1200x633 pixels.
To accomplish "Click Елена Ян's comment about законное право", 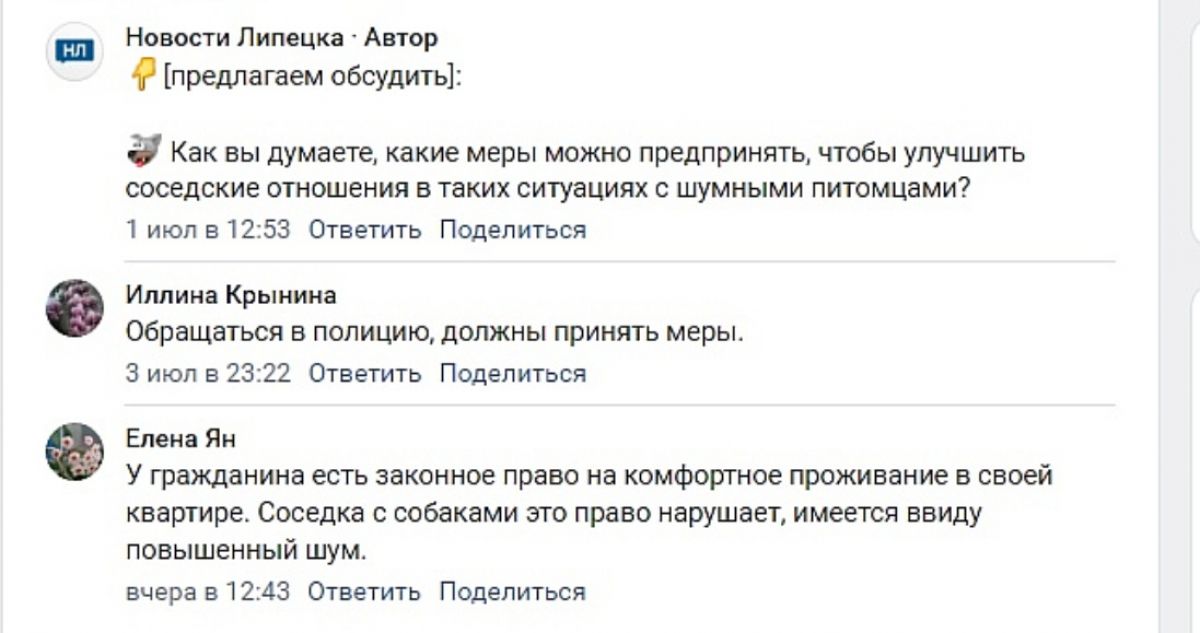I will click(x=590, y=513).
